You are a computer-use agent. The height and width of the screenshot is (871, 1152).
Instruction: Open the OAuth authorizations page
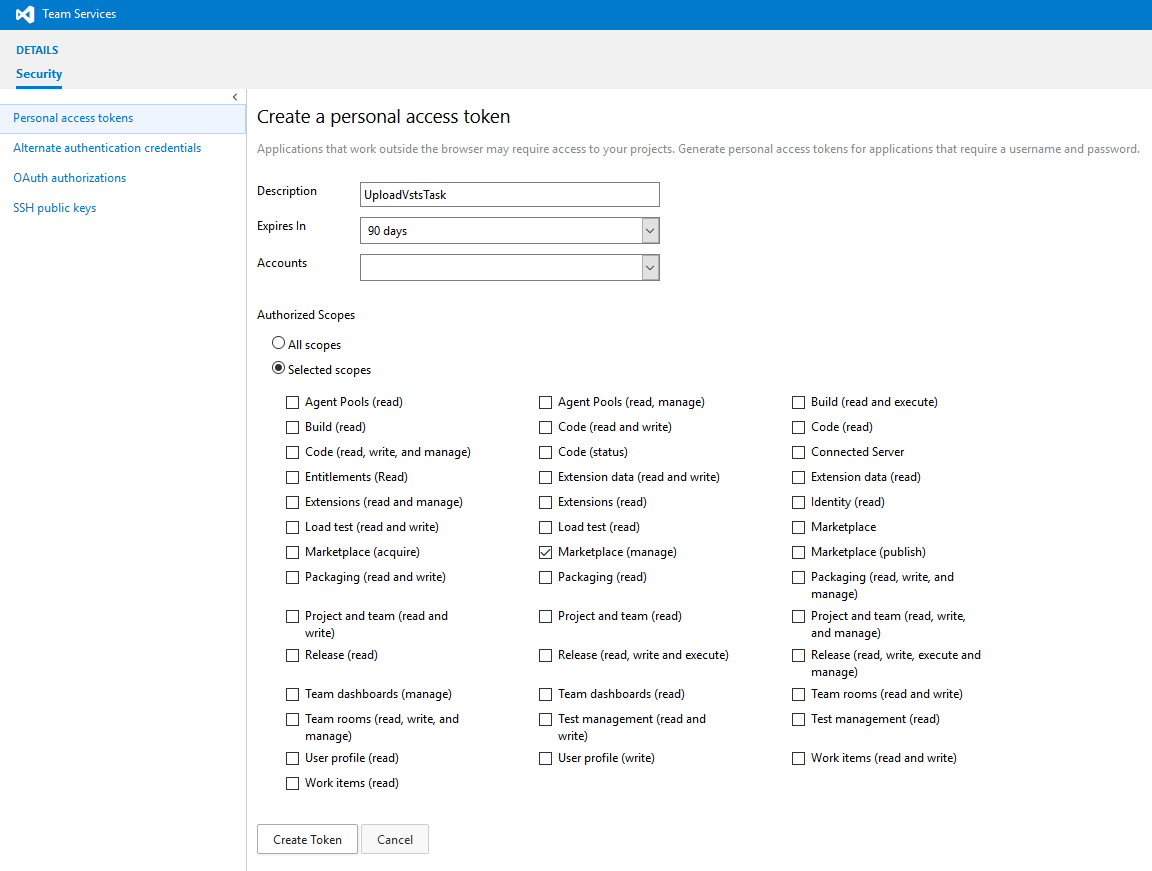[70, 178]
